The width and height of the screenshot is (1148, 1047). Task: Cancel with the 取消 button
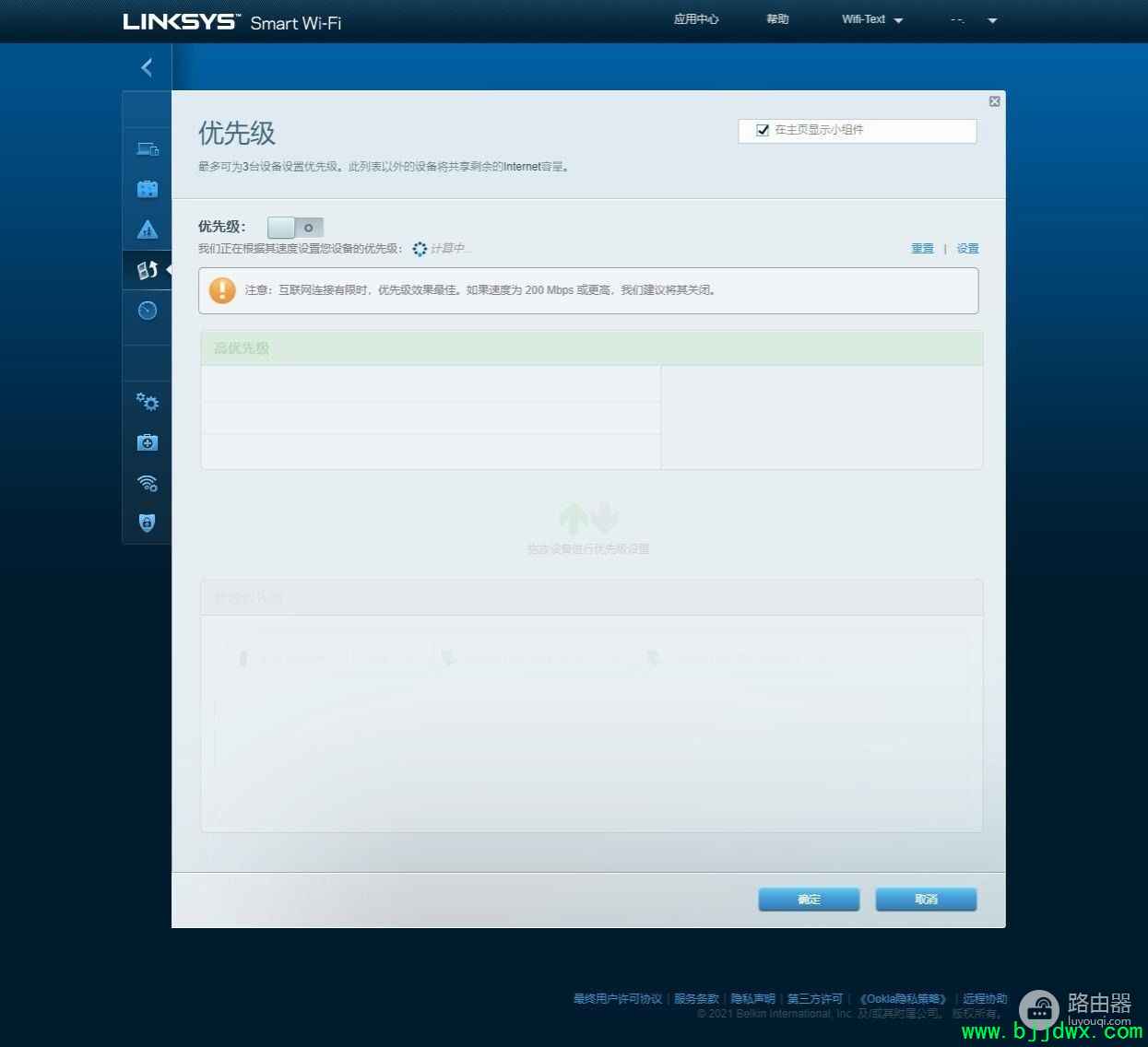(926, 900)
